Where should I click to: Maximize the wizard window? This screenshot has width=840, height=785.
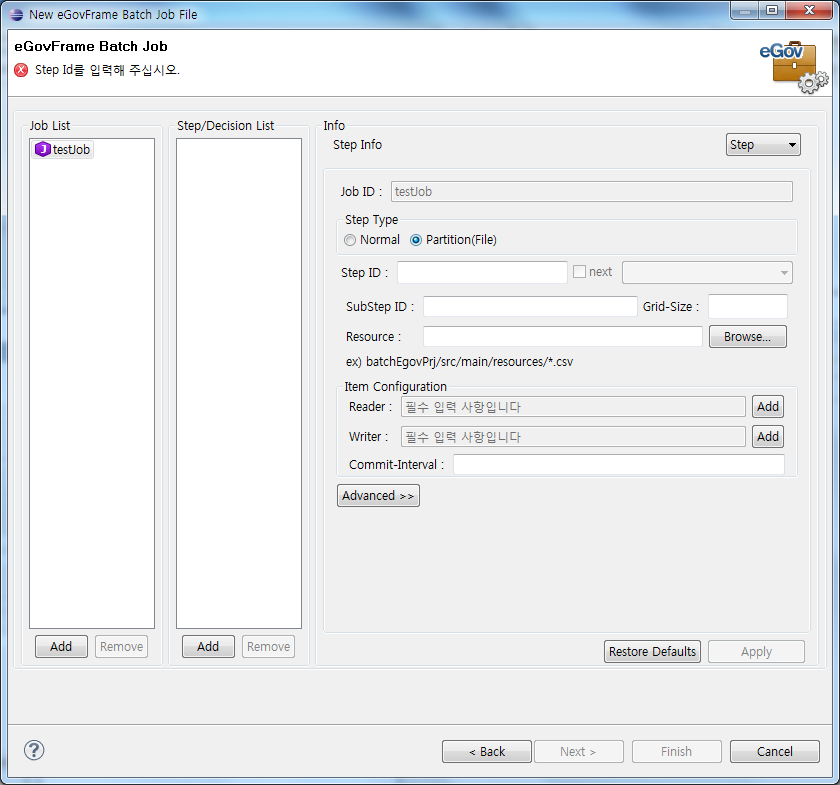click(x=772, y=10)
